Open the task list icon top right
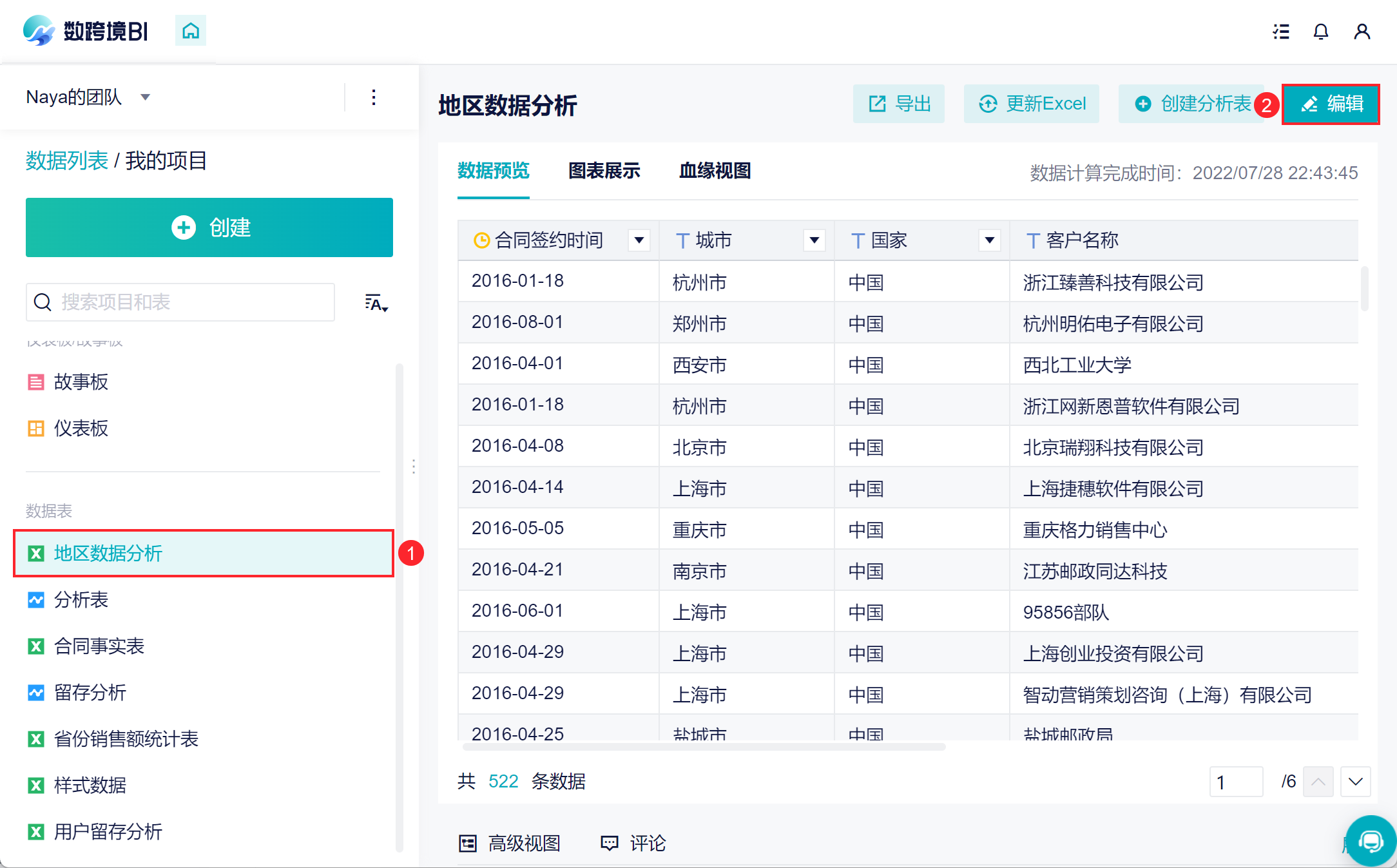The width and height of the screenshot is (1397, 868). pyautogui.click(x=1281, y=32)
